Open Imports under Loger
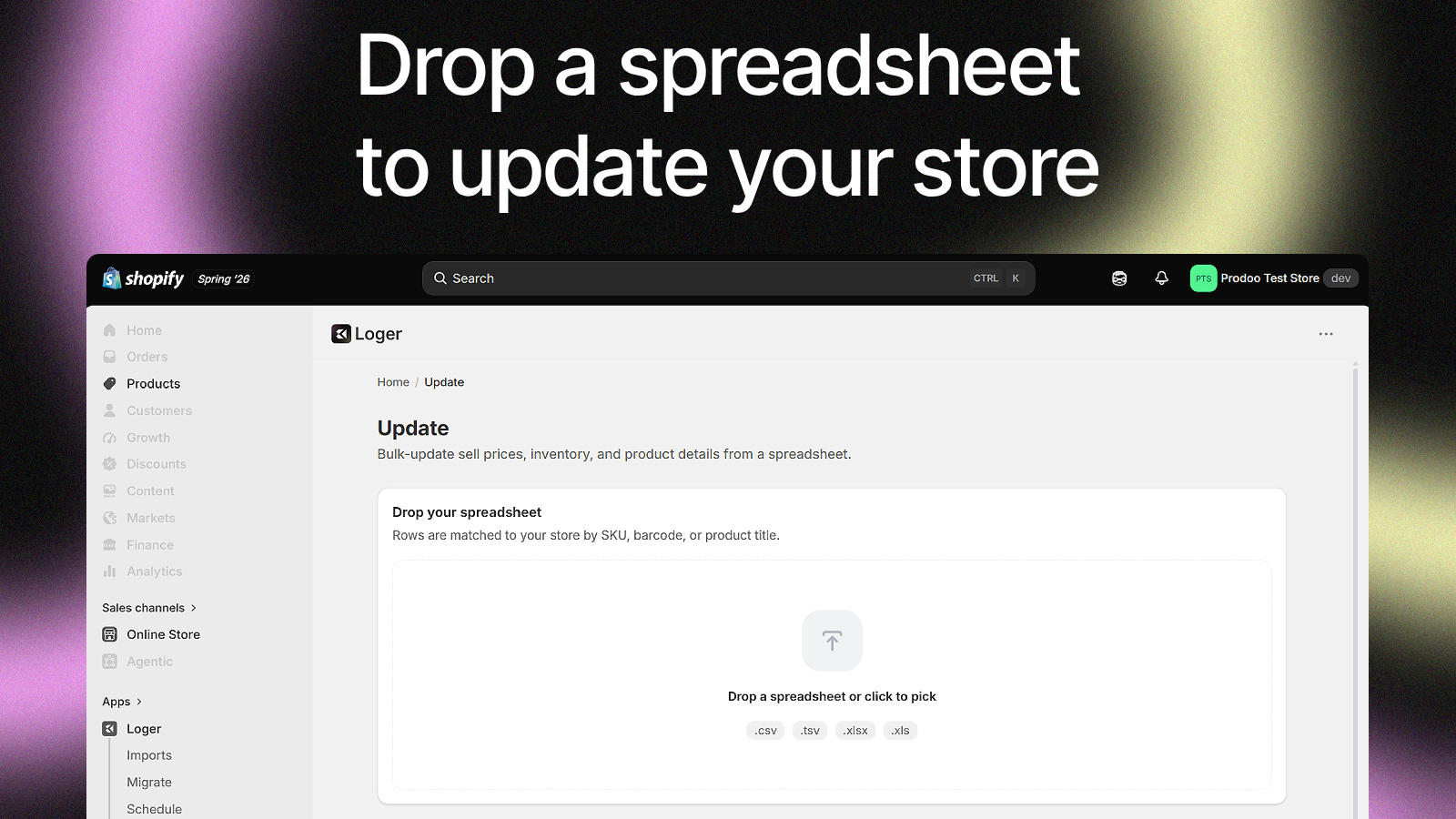1456x819 pixels. (x=149, y=755)
